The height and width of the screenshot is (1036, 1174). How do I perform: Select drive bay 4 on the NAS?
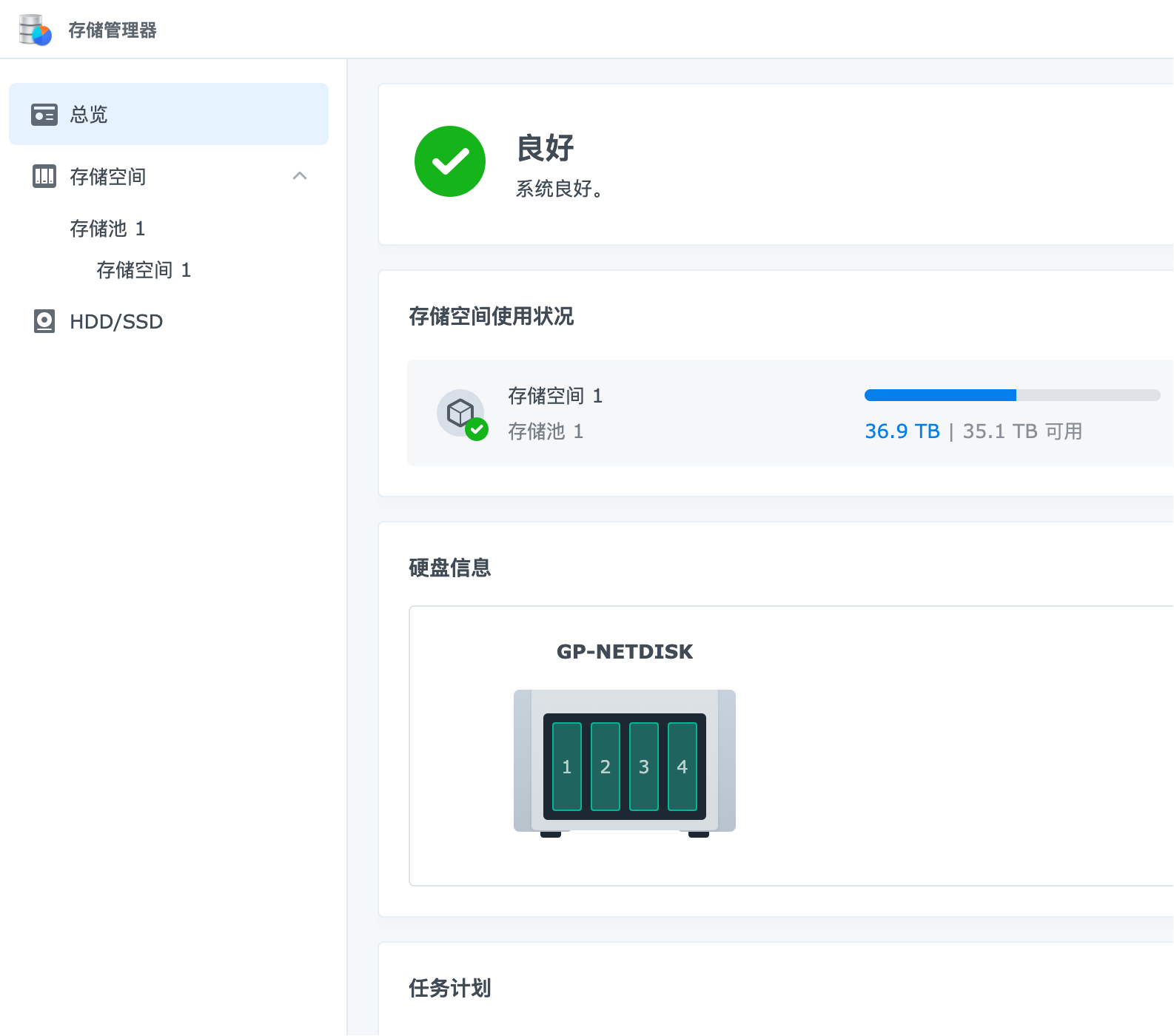click(682, 767)
